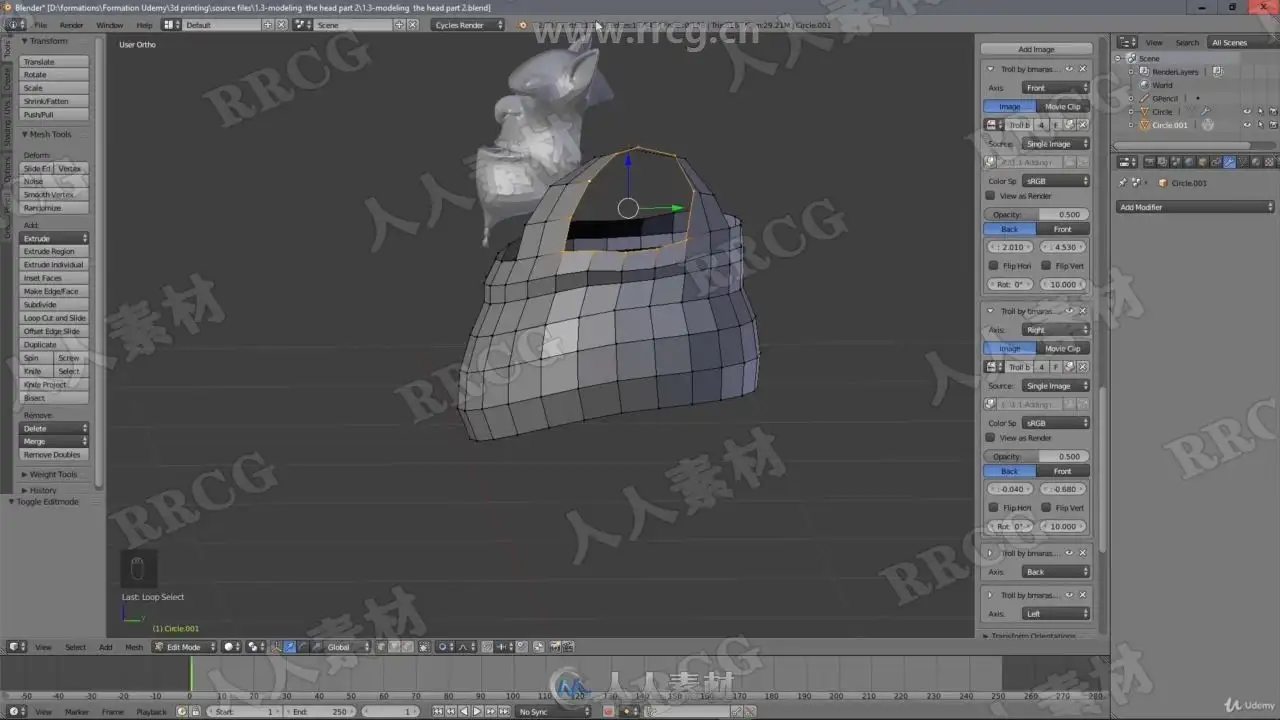Open the Right axis dropdown
This screenshot has height=720, width=1280.
pyautogui.click(x=1056, y=330)
